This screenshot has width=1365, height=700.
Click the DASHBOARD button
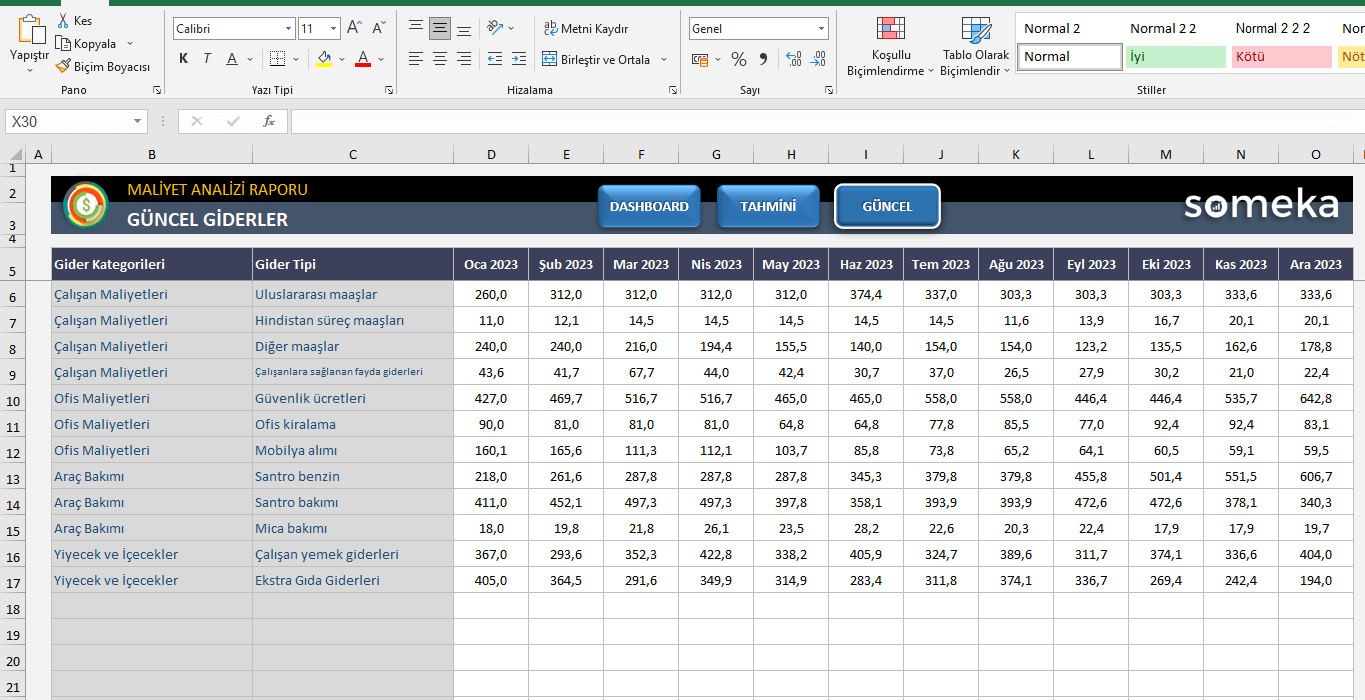coord(649,206)
